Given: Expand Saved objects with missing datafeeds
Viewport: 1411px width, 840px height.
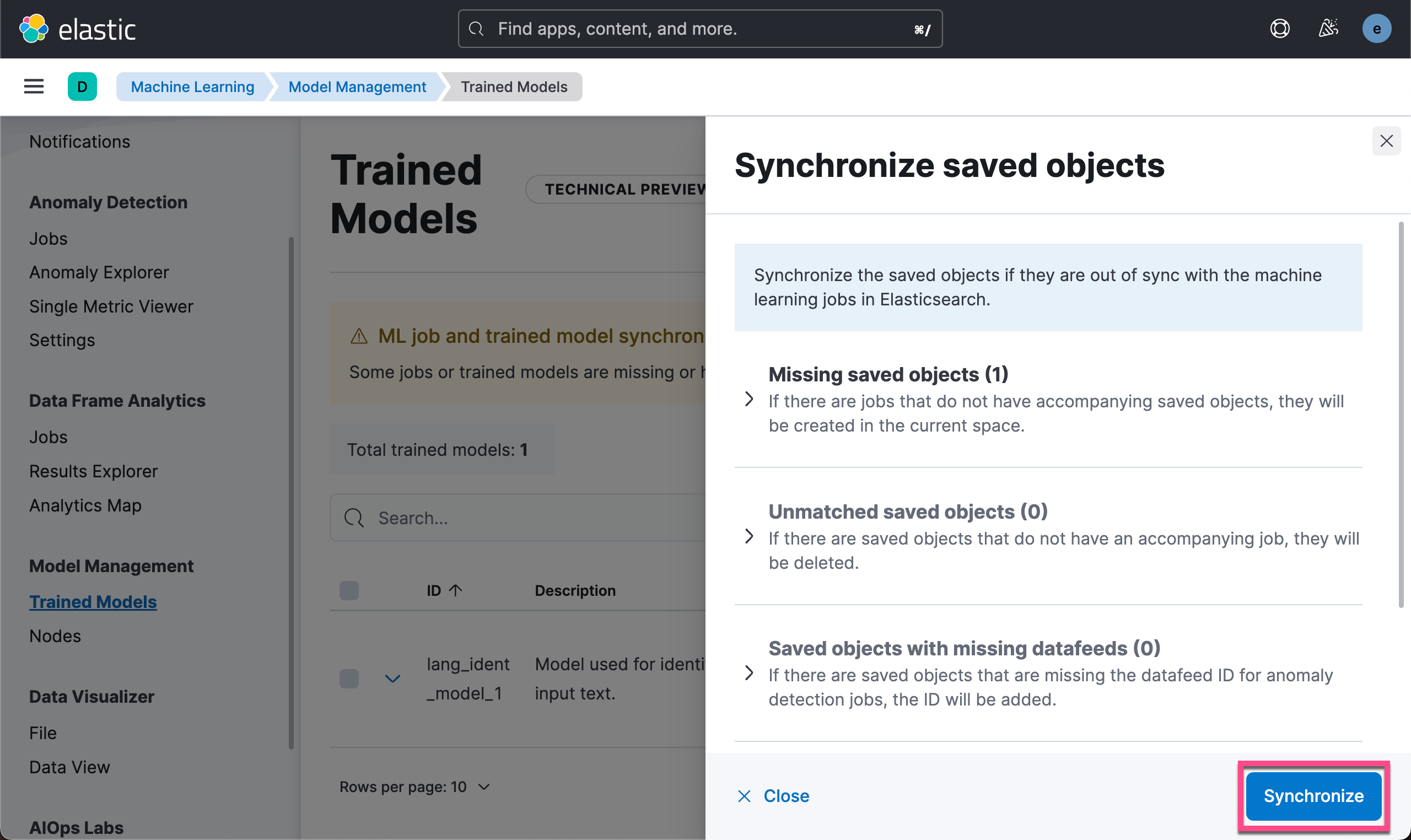Looking at the screenshot, I should pyautogui.click(x=750, y=673).
